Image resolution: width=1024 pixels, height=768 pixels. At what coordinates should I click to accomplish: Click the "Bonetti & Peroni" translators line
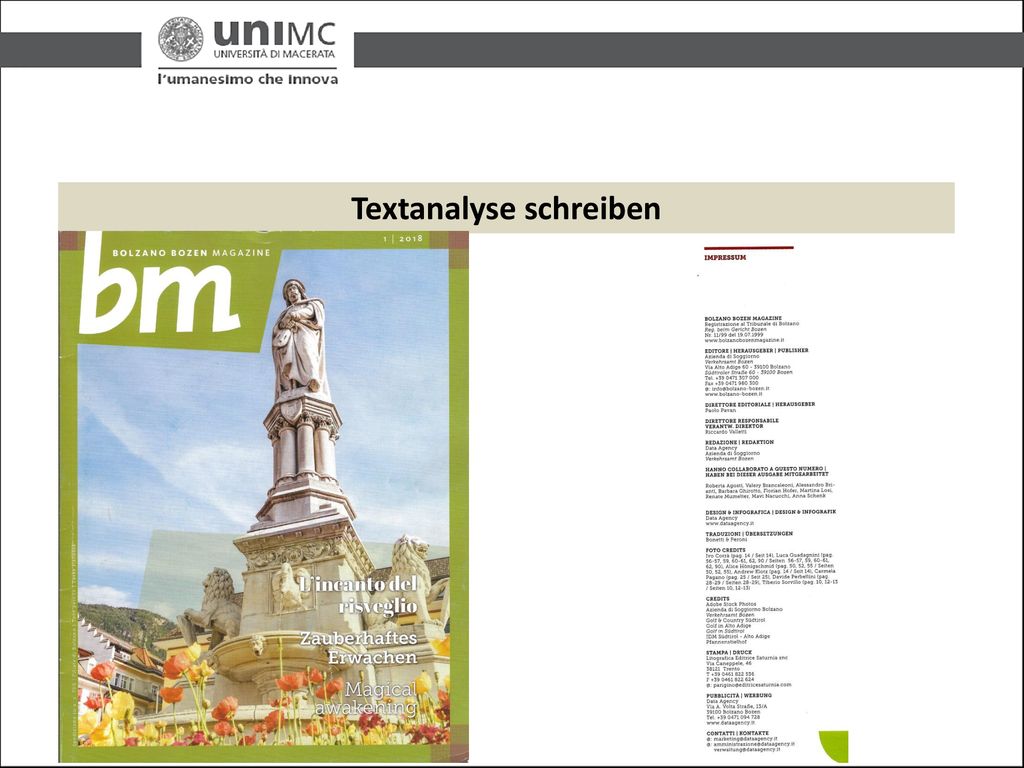726,539
